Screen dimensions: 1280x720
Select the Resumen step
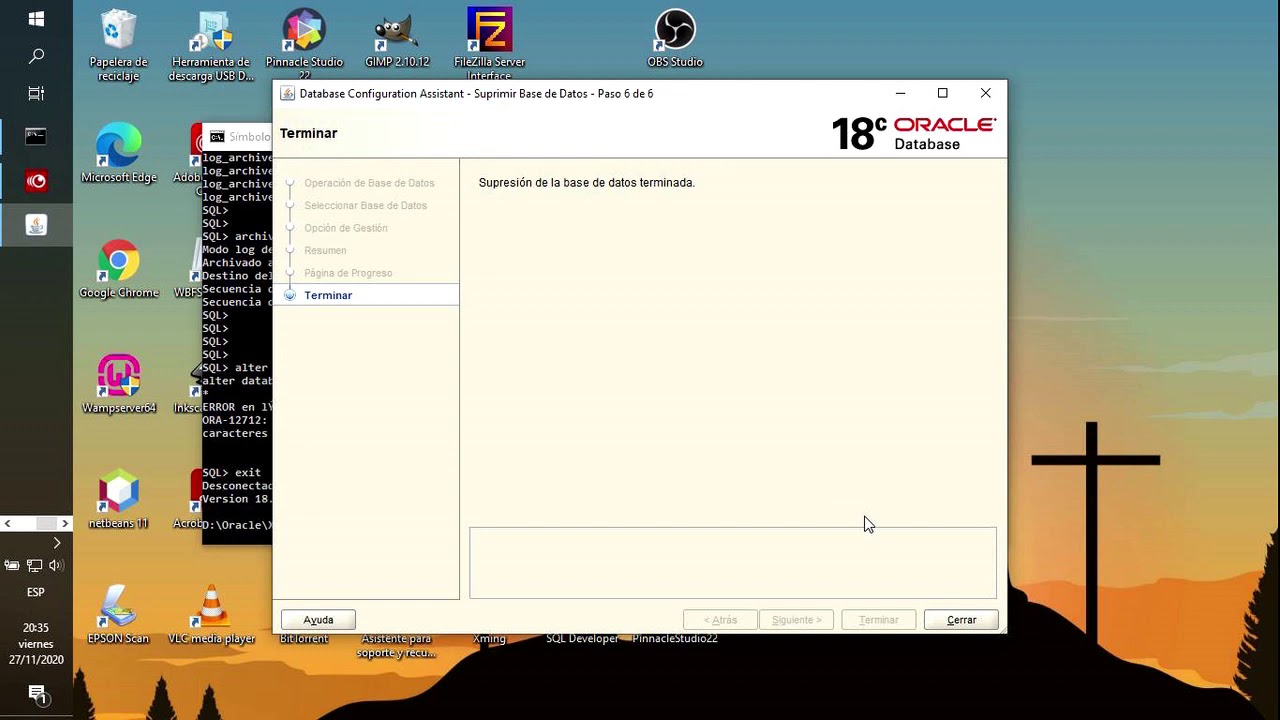click(x=325, y=250)
